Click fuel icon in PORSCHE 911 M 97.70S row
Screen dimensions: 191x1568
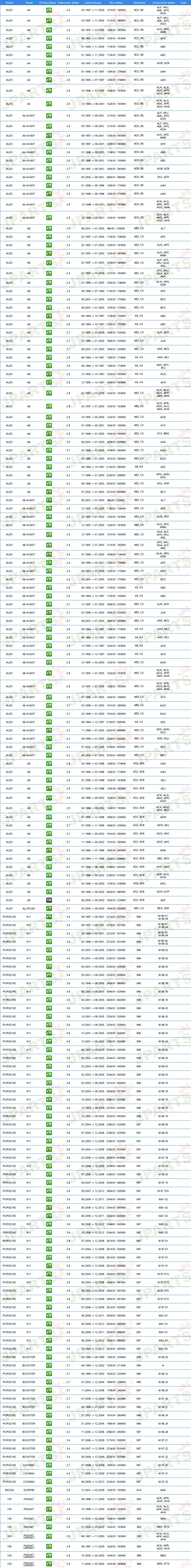pyautogui.click(x=49, y=1191)
